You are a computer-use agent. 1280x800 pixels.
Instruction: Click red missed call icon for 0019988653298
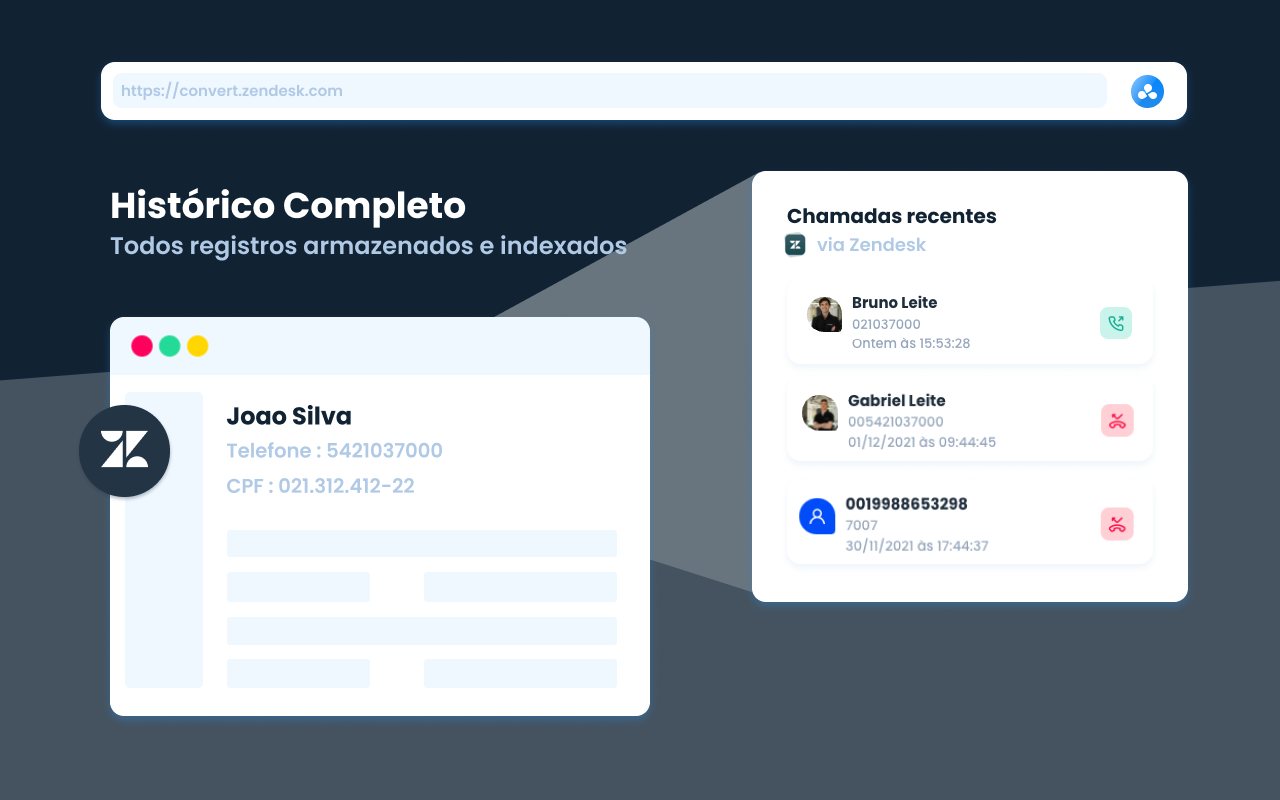click(x=1117, y=524)
